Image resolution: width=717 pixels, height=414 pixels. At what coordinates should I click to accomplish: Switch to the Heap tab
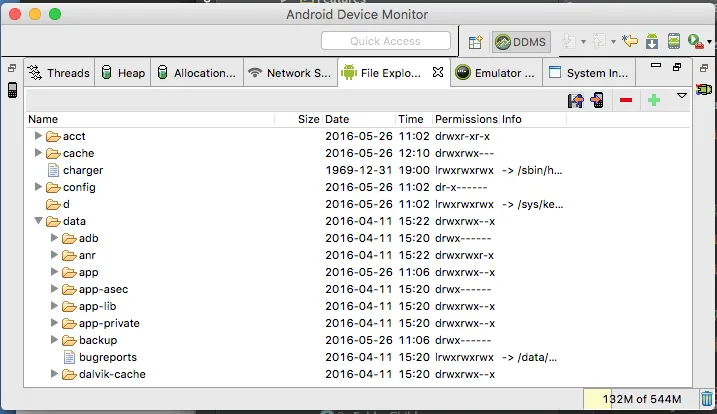coord(123,73)
